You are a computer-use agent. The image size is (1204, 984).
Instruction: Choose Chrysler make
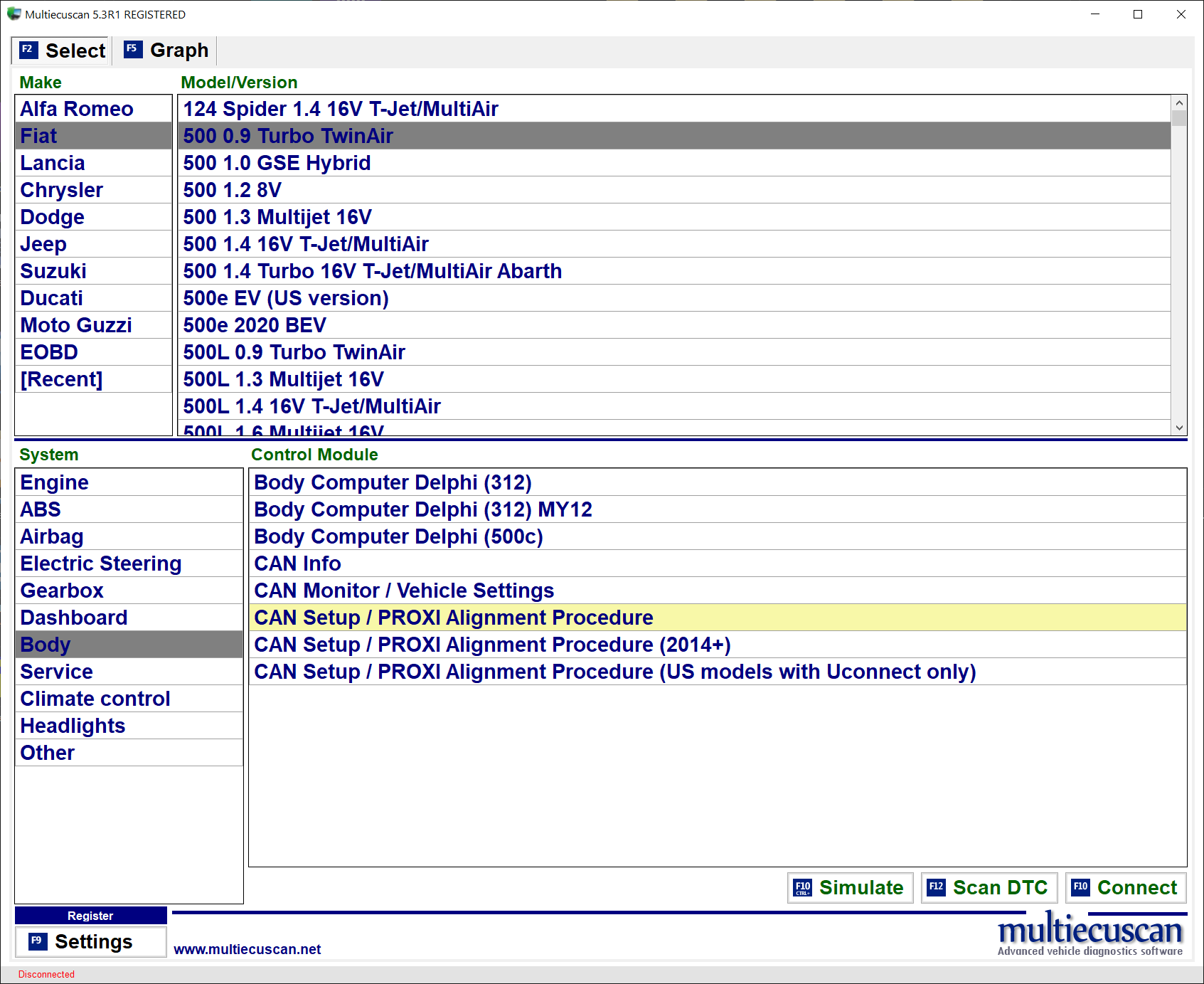click(x=94, y=190)
